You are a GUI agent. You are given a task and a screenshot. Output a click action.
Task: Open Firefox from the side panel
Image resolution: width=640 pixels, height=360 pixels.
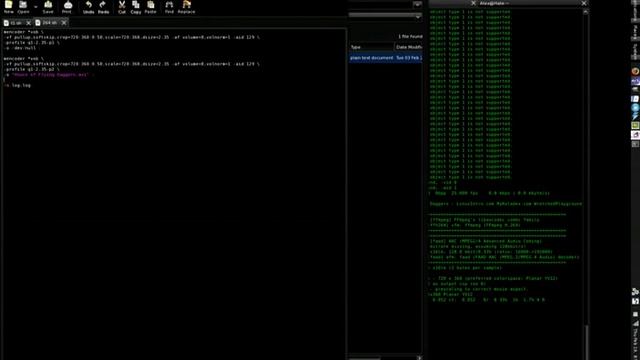click(635, 71)
